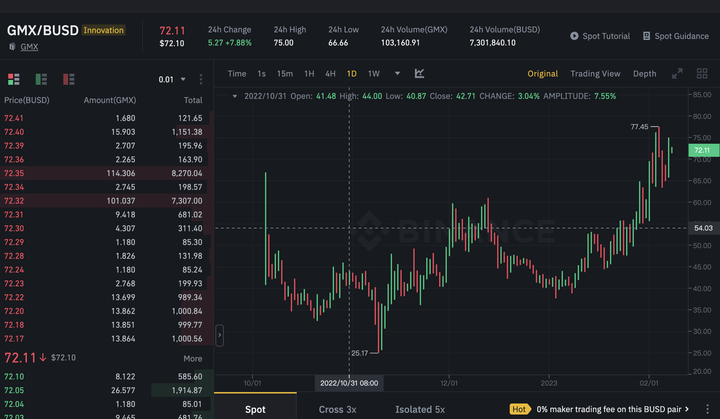This screenshot has width=720, height=419.
Task: Select the 1W chart interval
Action: (374, 74)
